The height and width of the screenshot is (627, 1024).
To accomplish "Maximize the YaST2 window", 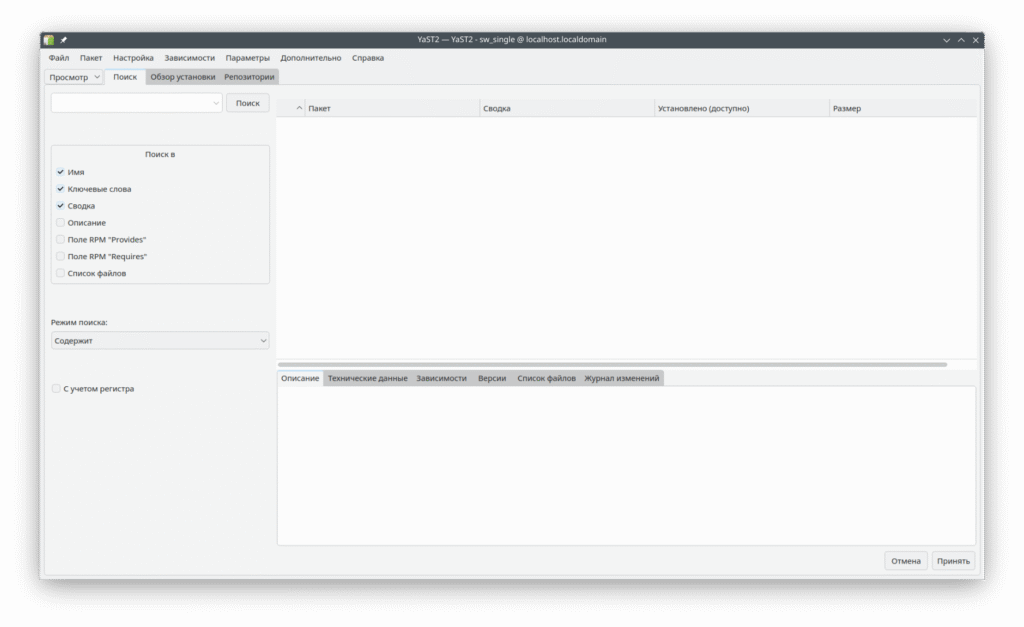I will point(961,40).
